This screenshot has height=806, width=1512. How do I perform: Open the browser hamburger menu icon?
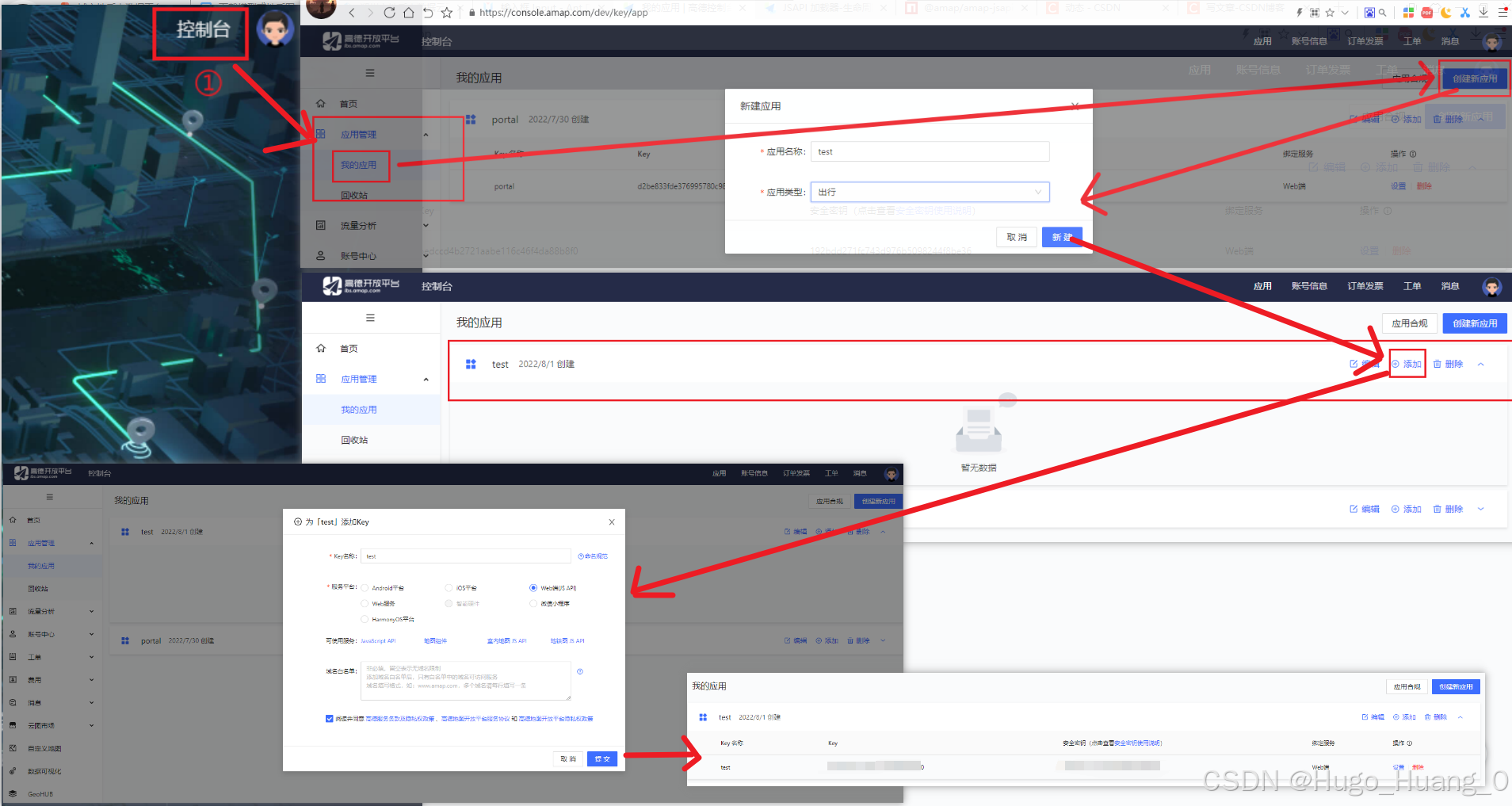[x=1502, y=13]
